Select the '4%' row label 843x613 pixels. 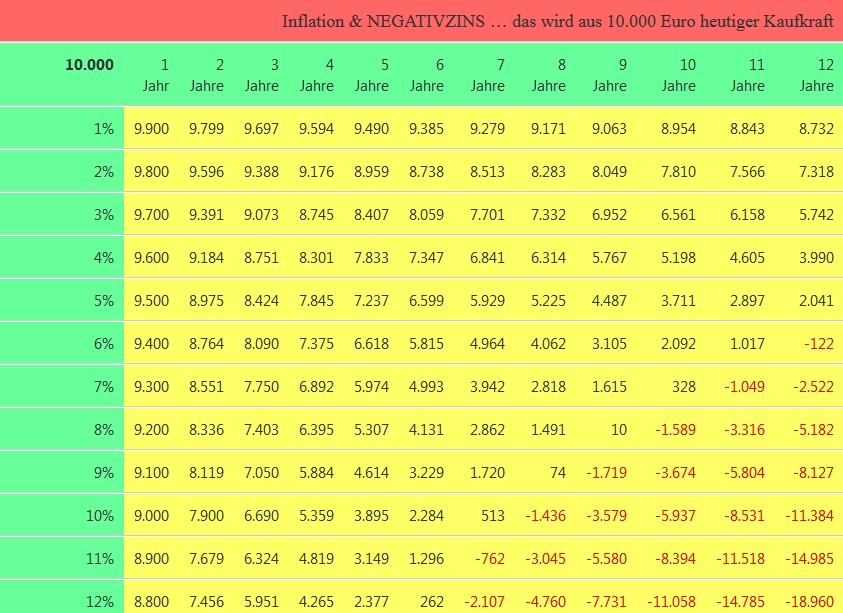point(104,258)
